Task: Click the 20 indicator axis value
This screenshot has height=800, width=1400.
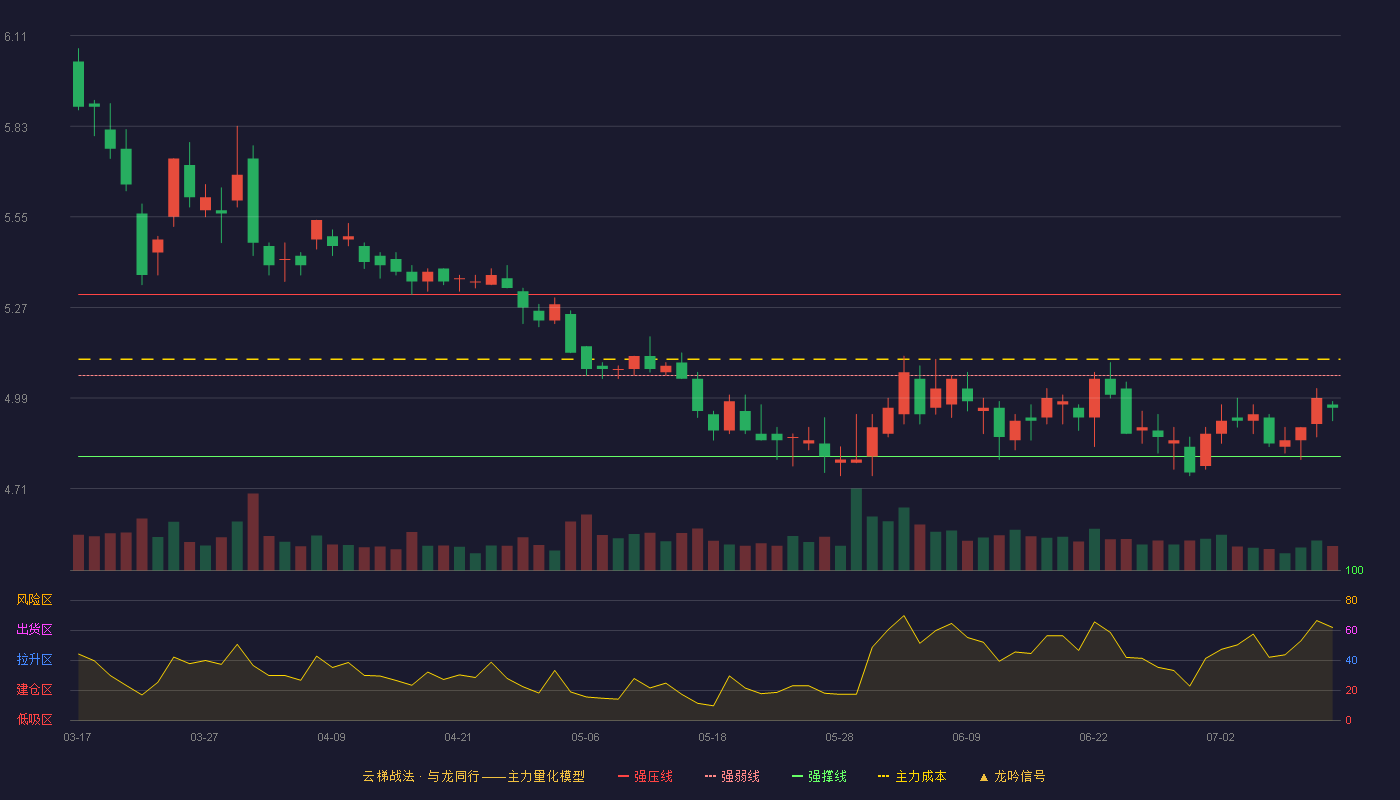Action: (1351, 690)
